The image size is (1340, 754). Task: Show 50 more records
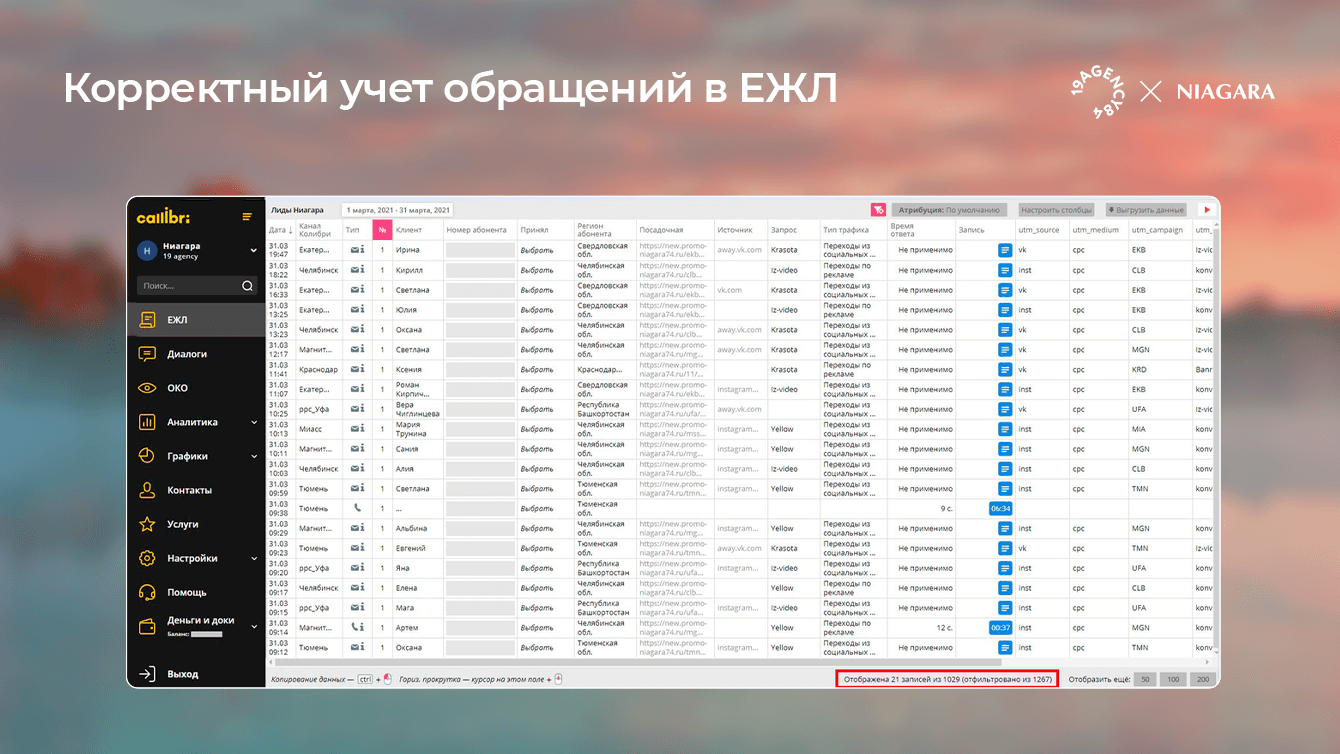tap(1145, 679)
